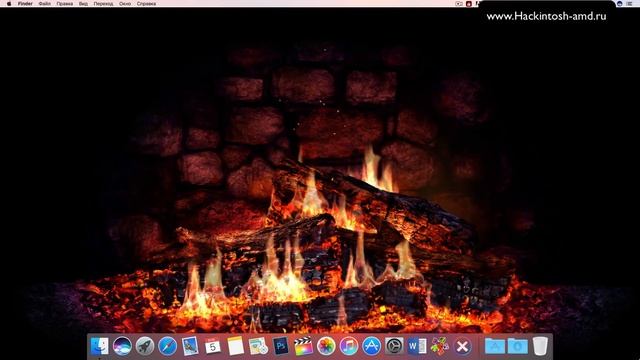Click the screen-mirroring menu bar icon
Viewport: 640px width, 360px height.
[459, 4]
